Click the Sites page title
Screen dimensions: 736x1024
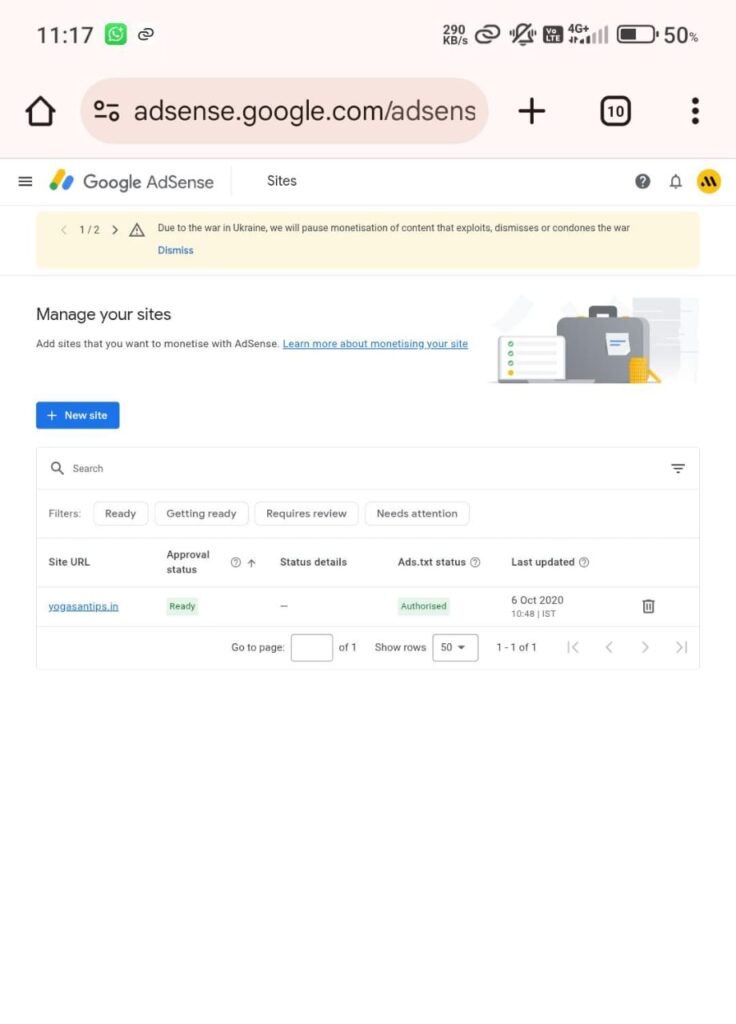point(281,181)
